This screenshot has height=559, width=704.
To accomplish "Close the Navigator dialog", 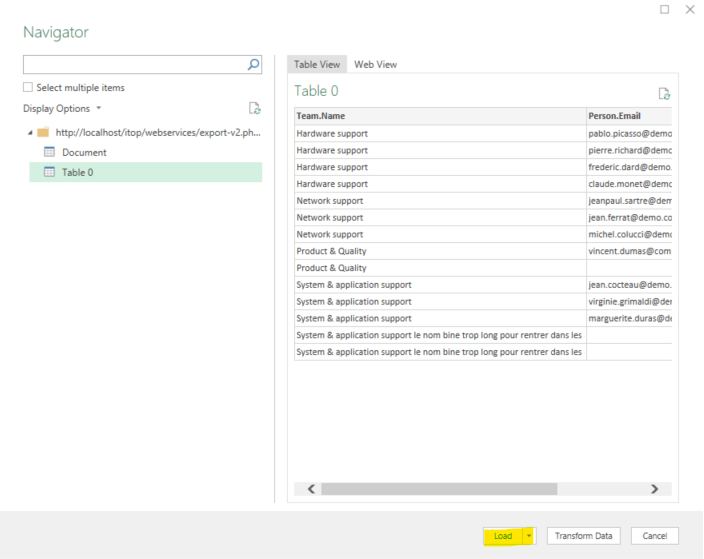I will pyautogui.click(x=689, y=10).
